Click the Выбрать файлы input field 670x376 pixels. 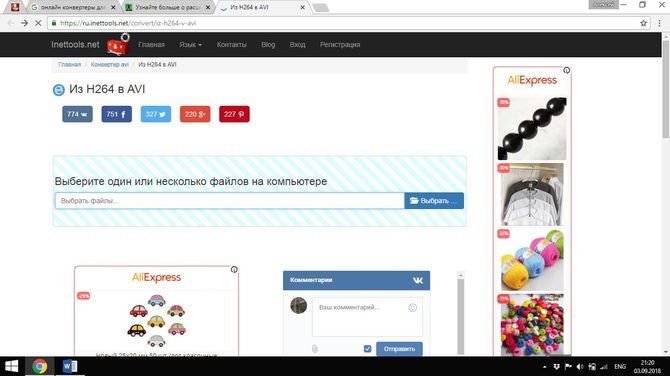(x=229, y=201)
